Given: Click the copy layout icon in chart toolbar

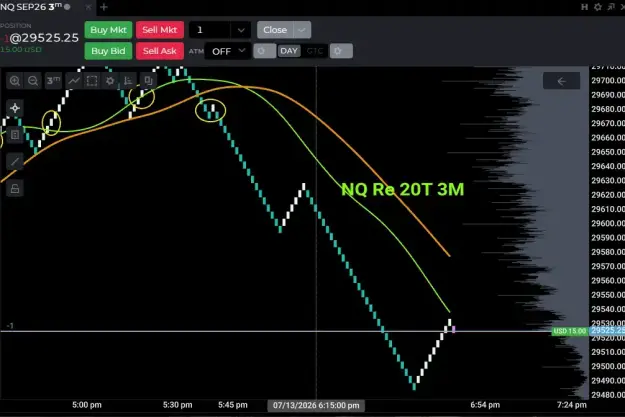Looking at the screenshot, I should coord(148,81).
